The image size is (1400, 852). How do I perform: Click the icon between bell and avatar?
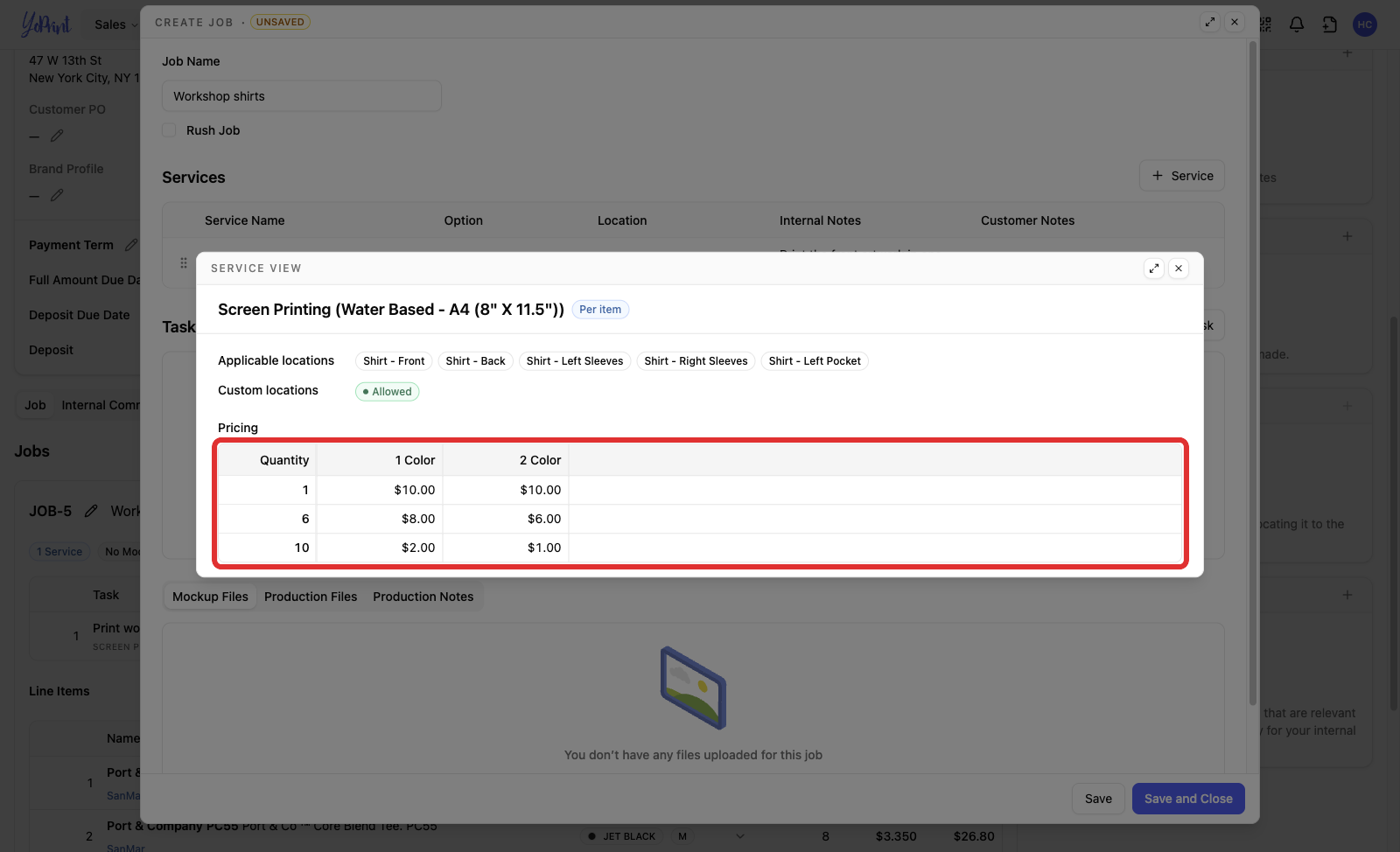(x=1330, y=24)
